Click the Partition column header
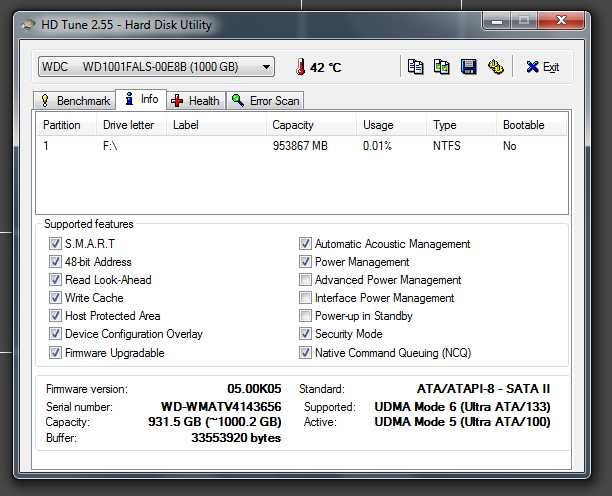The image size is (612, 496). [66, 125]
